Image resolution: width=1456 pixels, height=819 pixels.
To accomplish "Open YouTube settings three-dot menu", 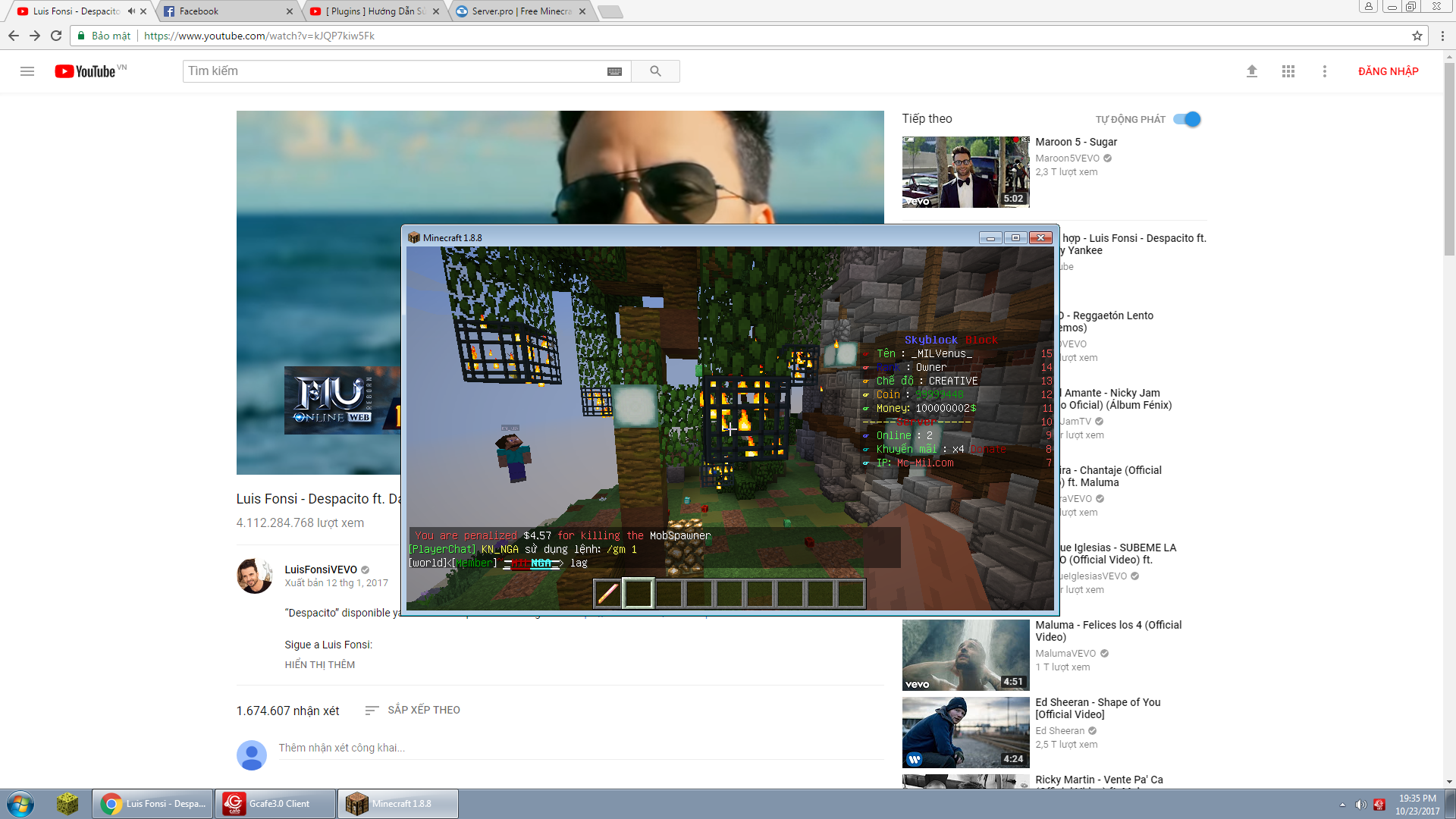I will coord(1325,71).
